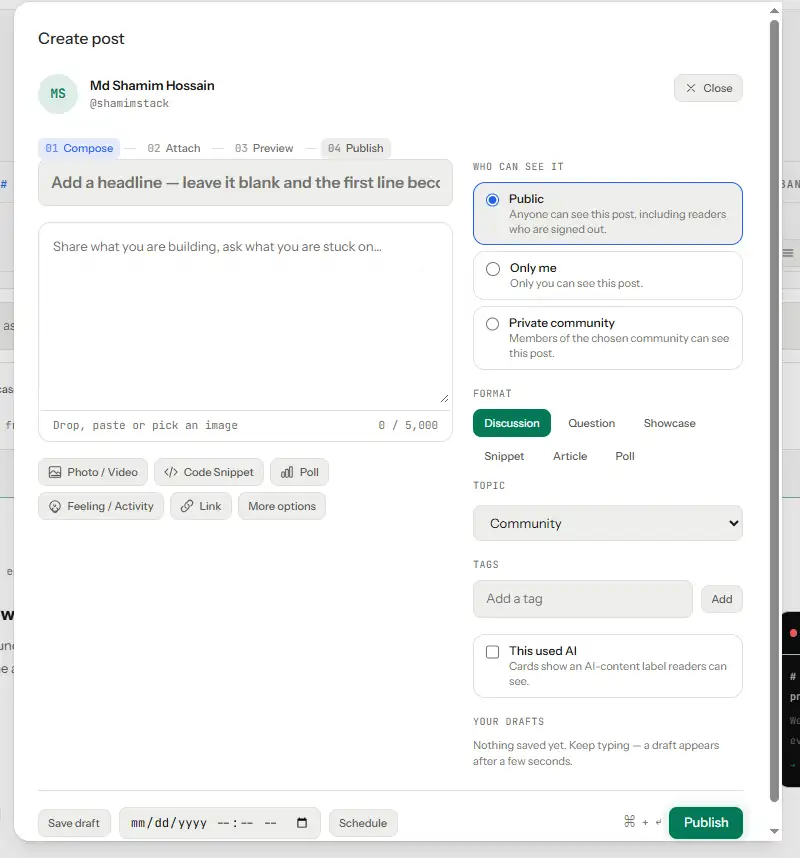Choose the Snippet format
Image resolution: width=800 pixels, height=858 pixels.
pos(504,456)
